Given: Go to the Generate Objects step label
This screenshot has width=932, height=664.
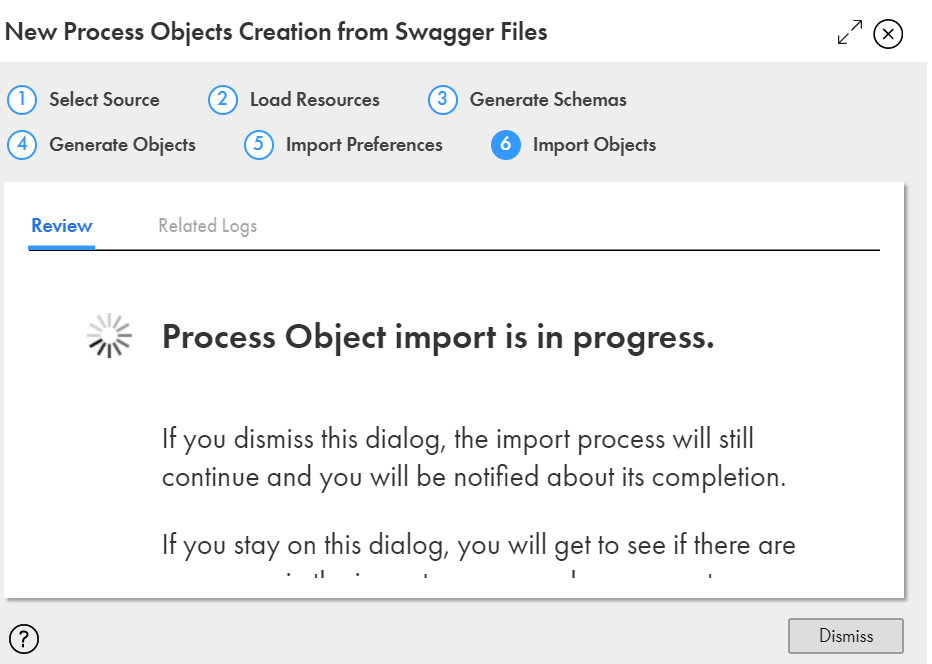Looking at the screenshot, I should click(122, 145).
